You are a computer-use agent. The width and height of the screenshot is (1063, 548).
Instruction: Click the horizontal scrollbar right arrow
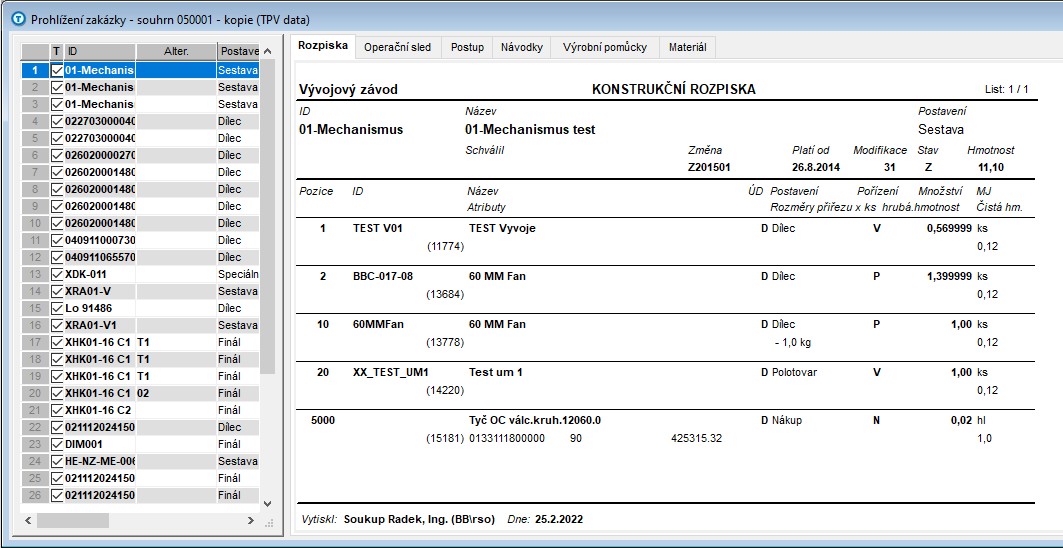click(x=250, y=521)
